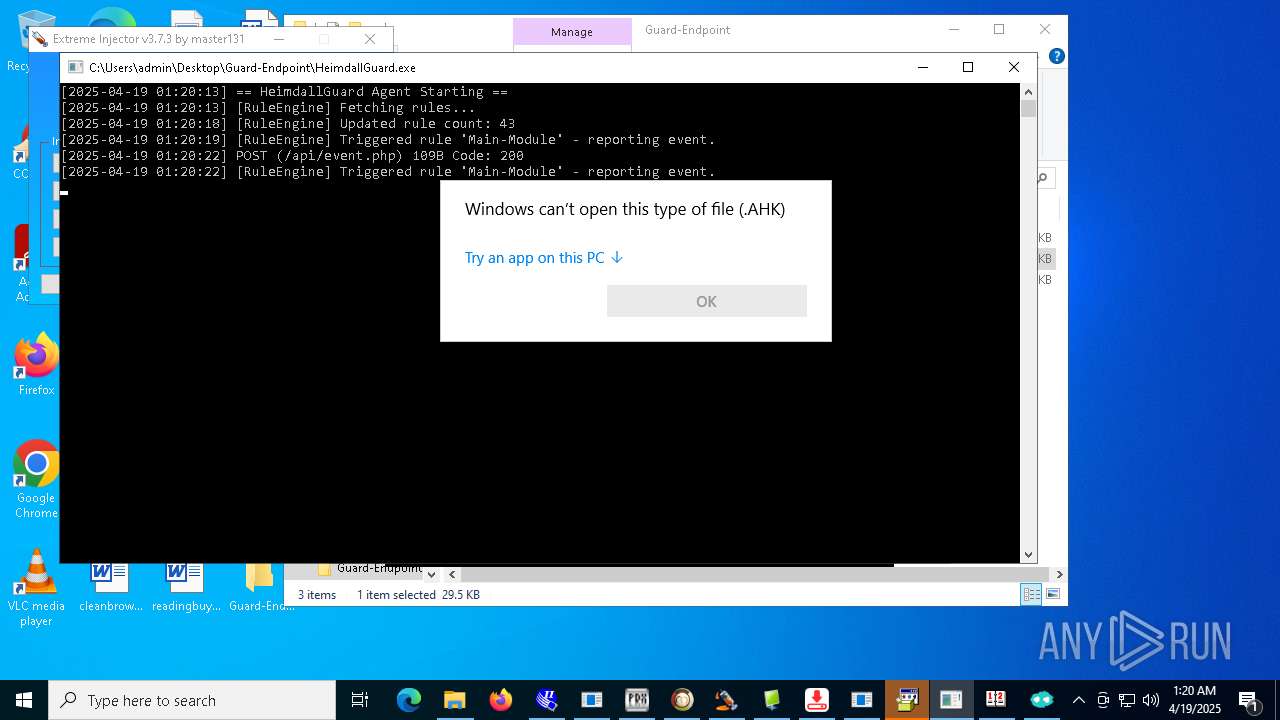
Task: Open the teal mask icon taskbar app
Action: 1042,700
